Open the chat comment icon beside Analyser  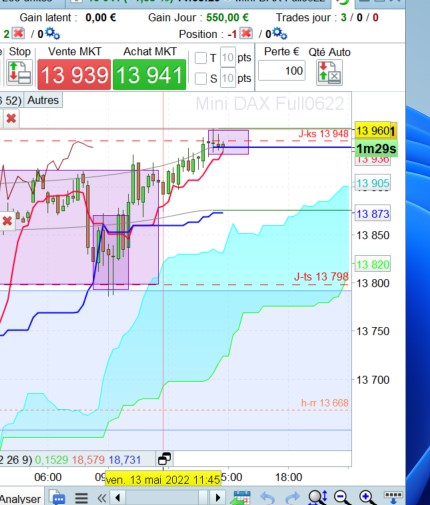pos(57,497)
